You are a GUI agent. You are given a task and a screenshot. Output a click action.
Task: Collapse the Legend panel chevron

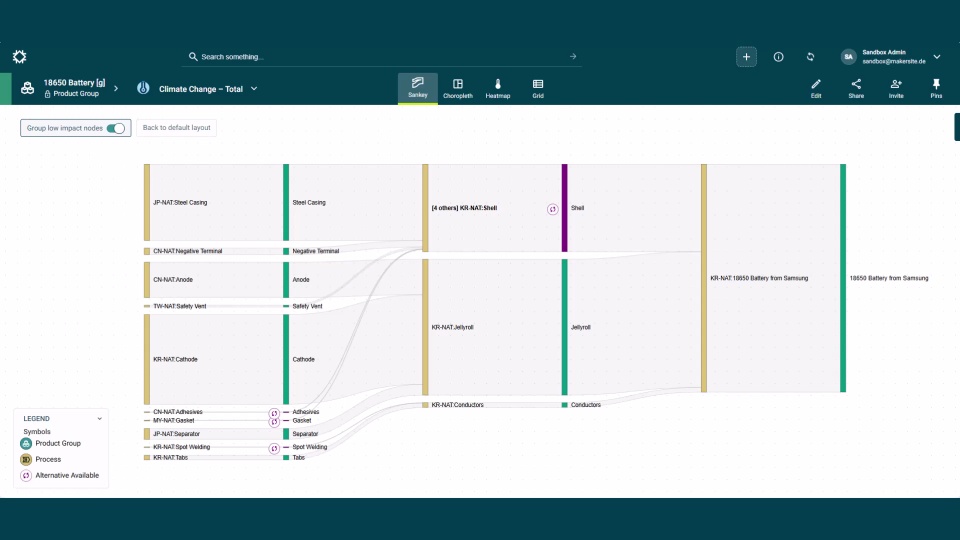click(99, 419)
